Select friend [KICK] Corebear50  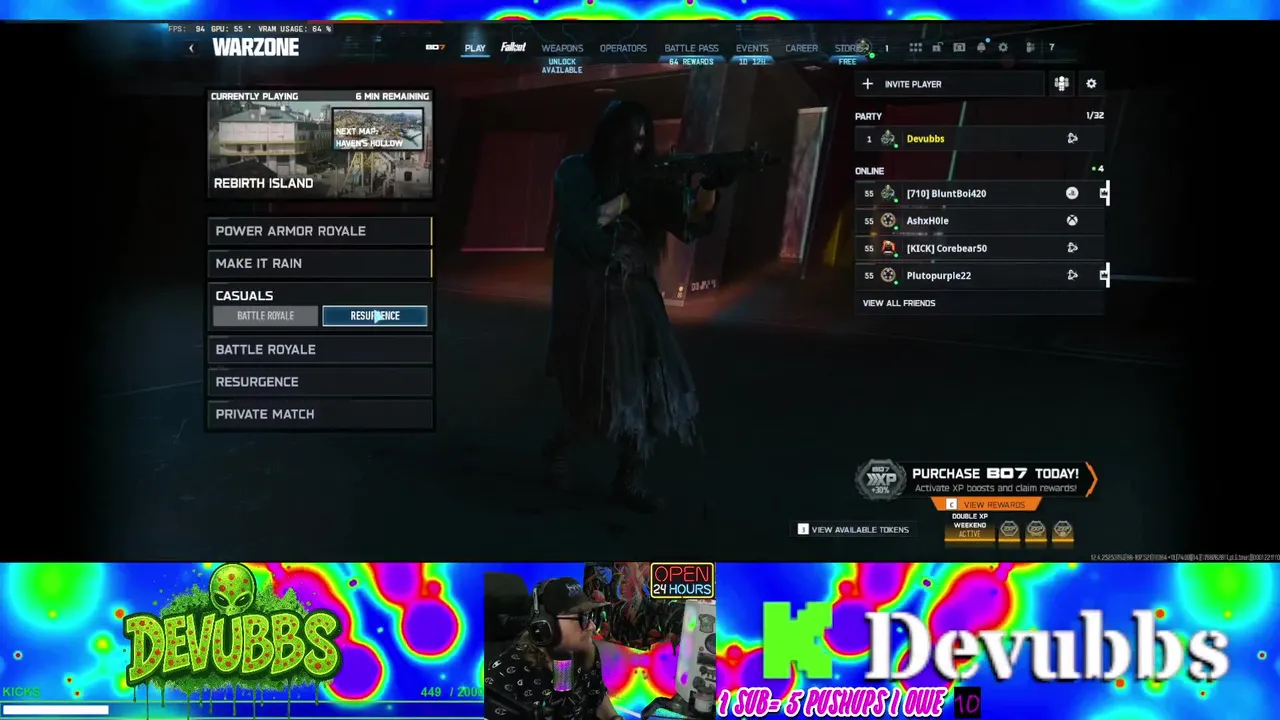pos(979,248)
